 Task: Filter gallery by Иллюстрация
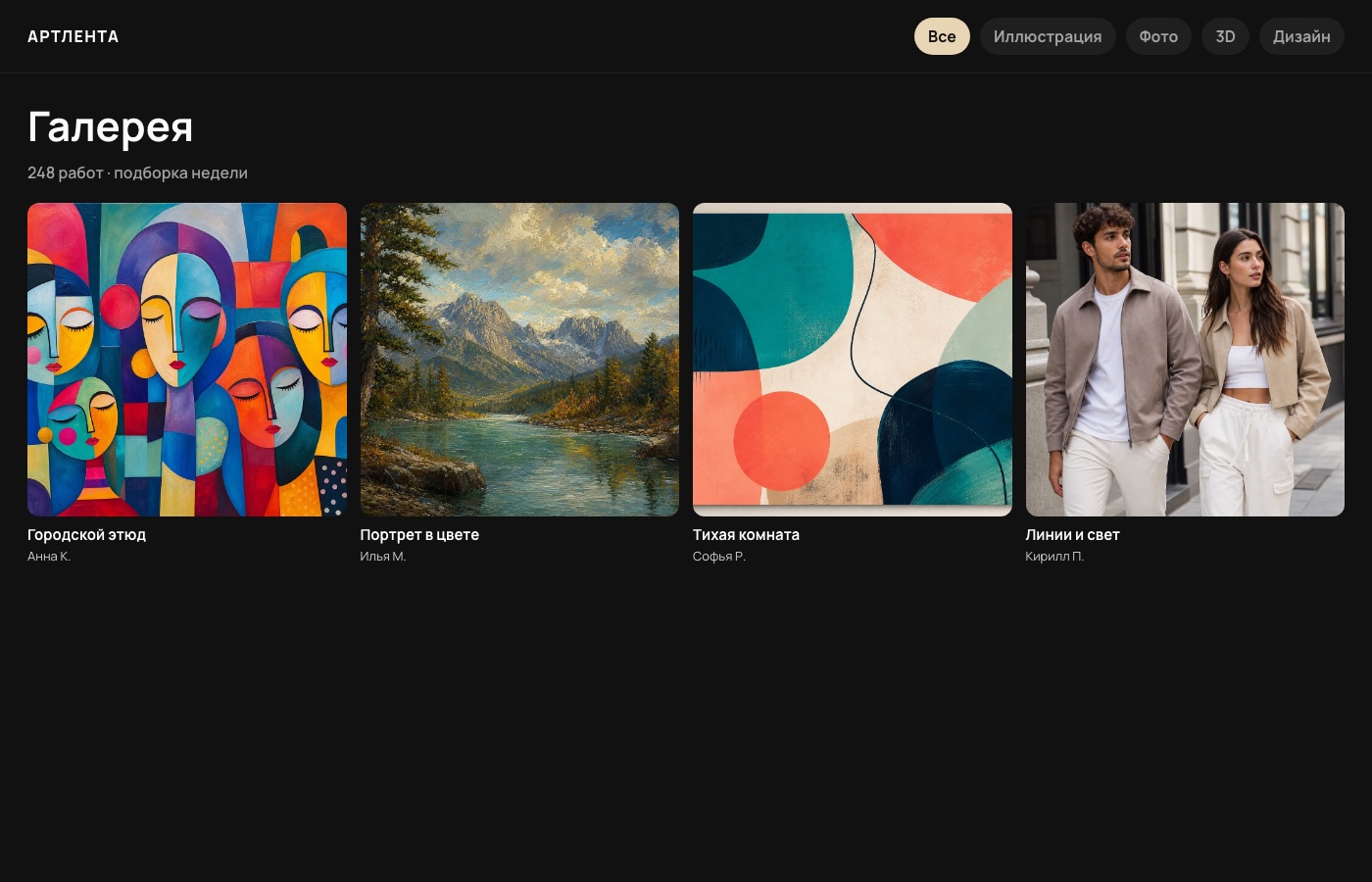(1048, 36)
